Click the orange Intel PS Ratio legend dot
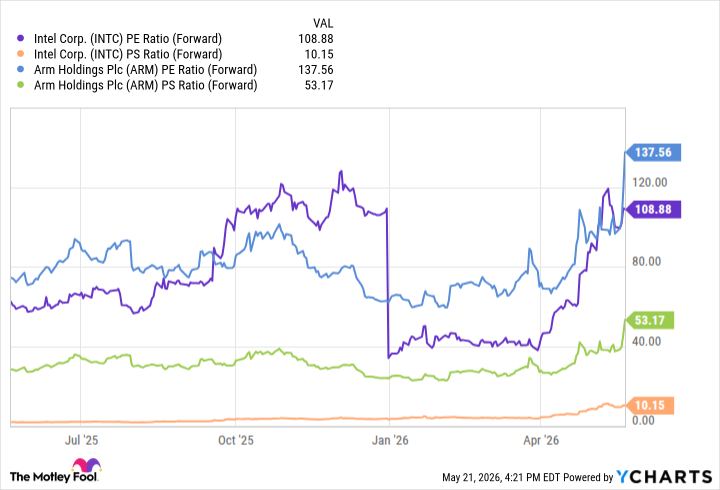 pos(20,54)
